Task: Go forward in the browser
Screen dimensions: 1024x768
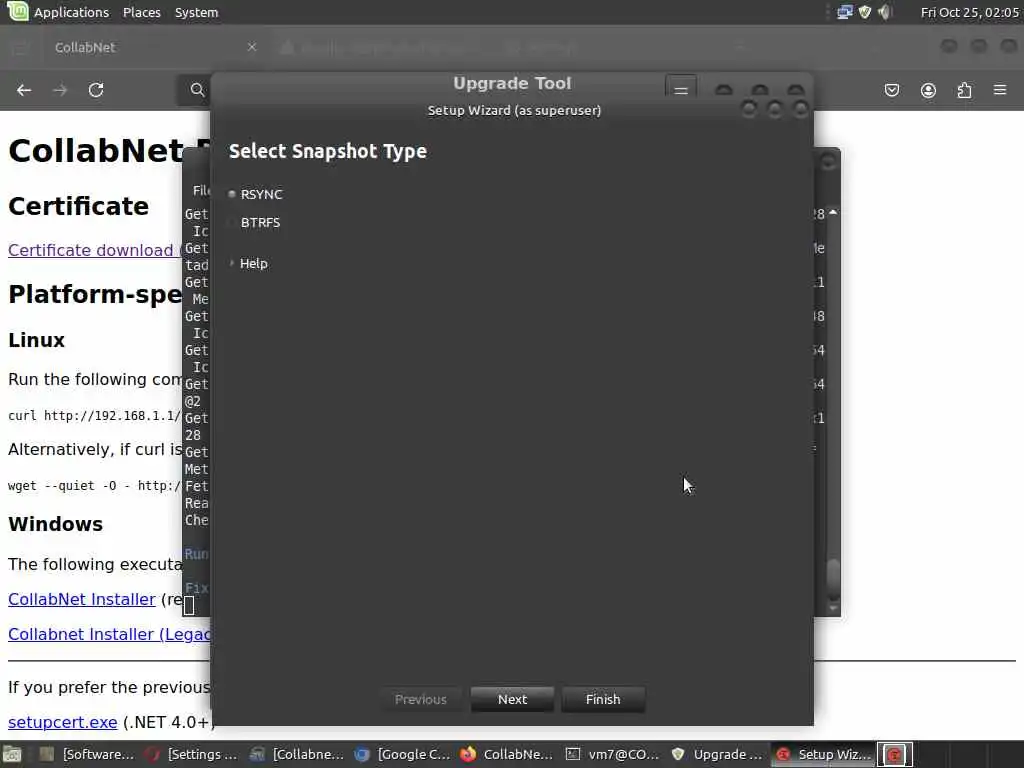Action: click(60, 90)
